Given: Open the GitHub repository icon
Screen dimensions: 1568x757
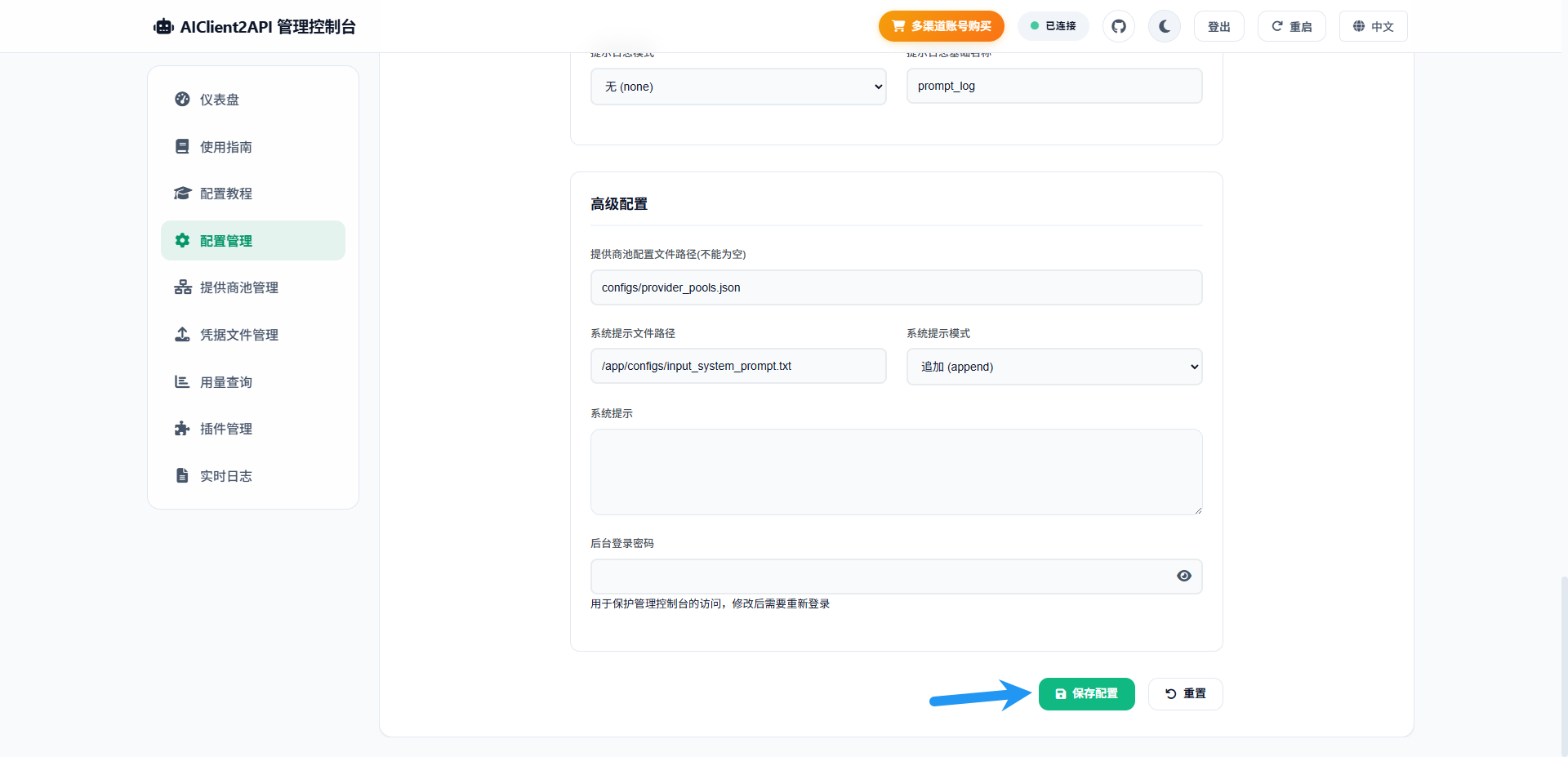Looking at the screenshot, I should [1118, 26].
